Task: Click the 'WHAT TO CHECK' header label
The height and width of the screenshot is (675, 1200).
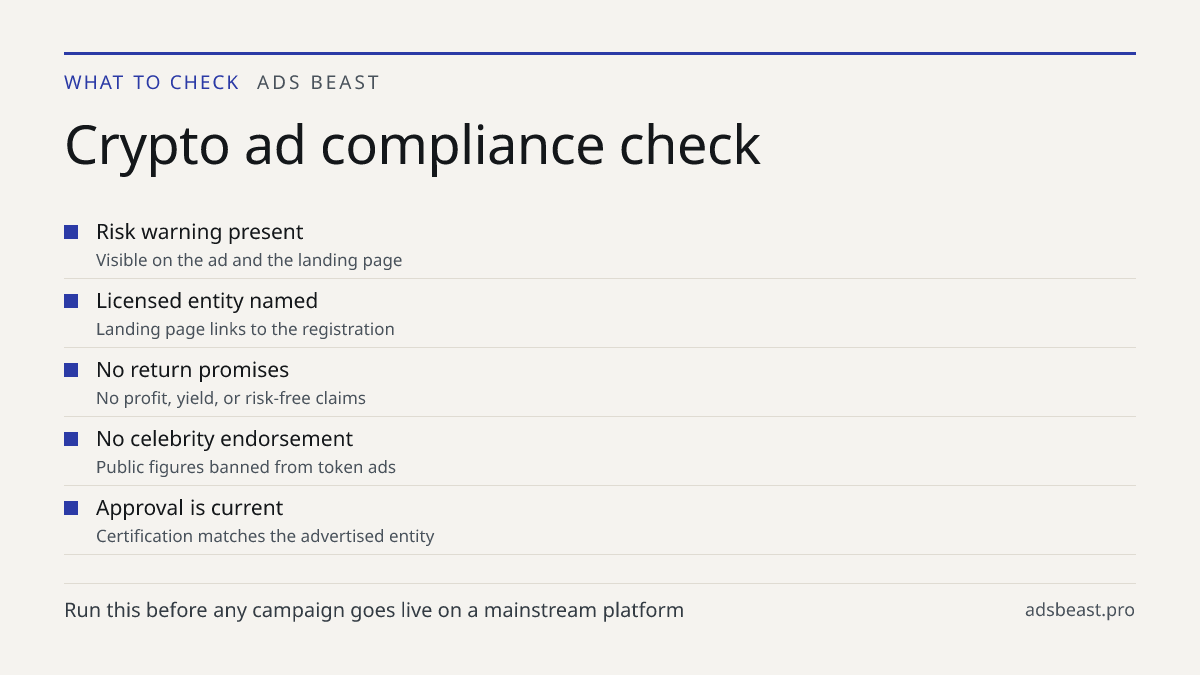Action: pos(152,82)
